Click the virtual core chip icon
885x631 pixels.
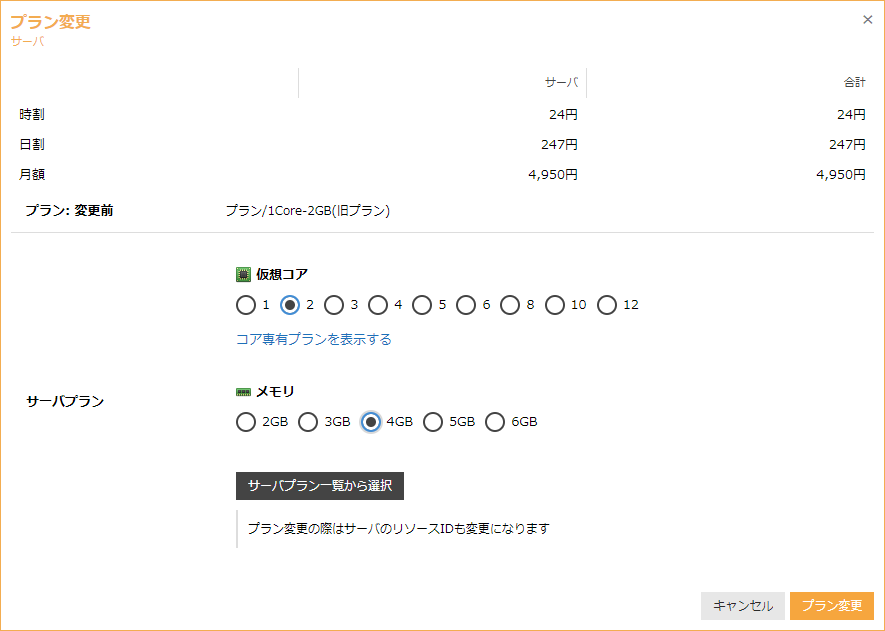coord(243,274)
